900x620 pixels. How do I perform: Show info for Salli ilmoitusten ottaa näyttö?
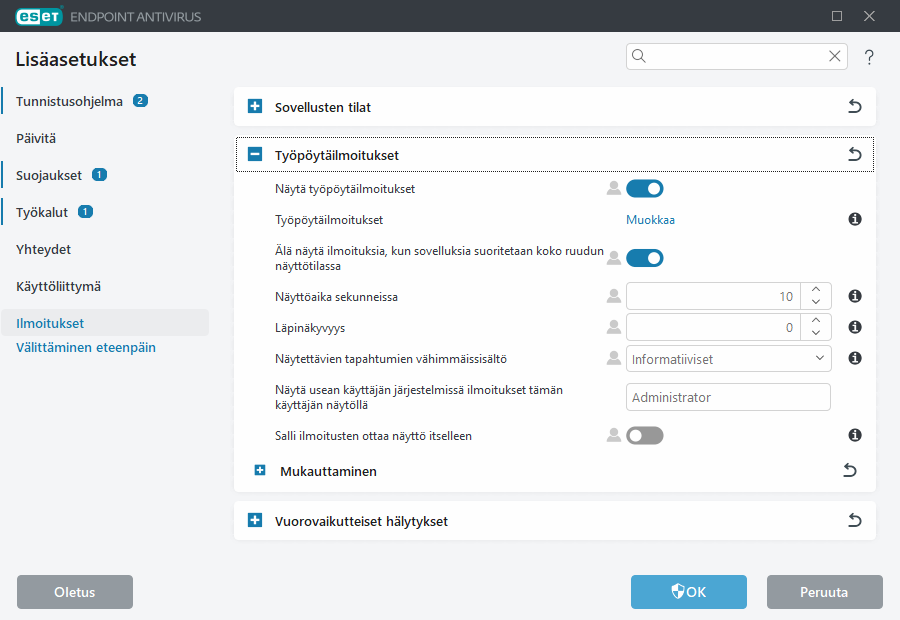tap(855, 435)
